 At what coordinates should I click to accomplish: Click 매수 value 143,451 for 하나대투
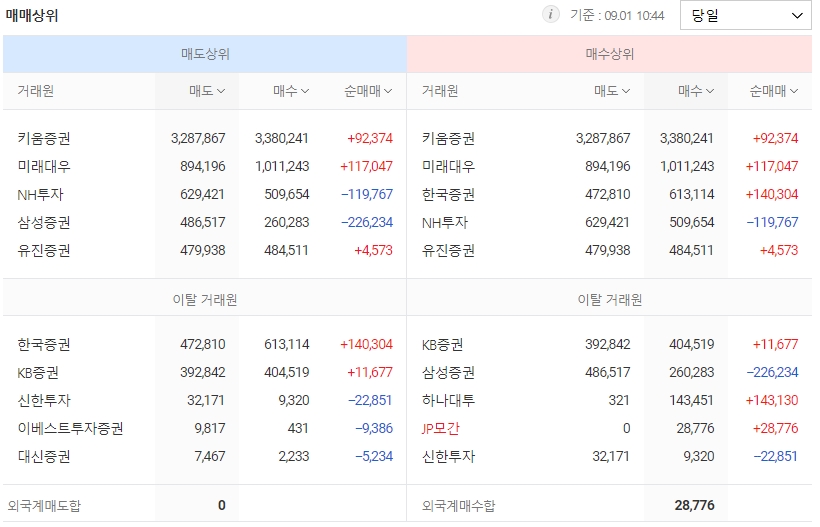click(x=691, y=400)
